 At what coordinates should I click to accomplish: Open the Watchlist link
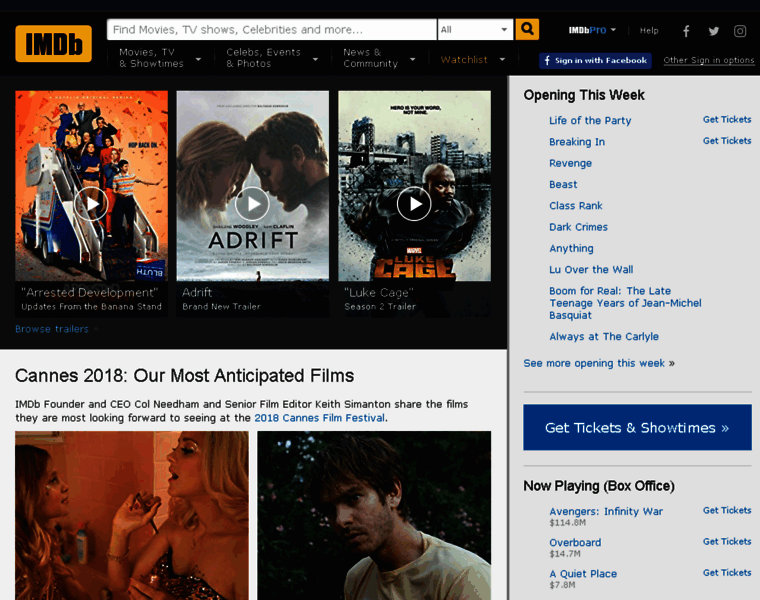pos(464,60)
